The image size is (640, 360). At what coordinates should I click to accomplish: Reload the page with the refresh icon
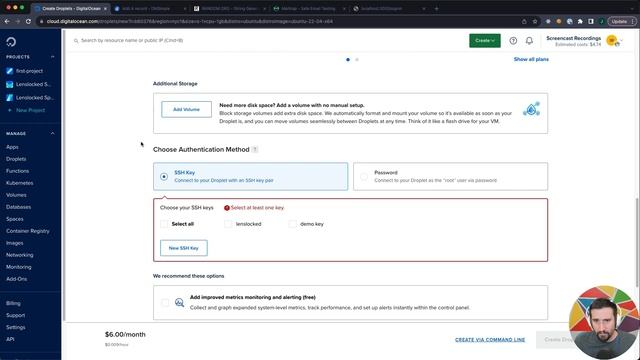28,21
